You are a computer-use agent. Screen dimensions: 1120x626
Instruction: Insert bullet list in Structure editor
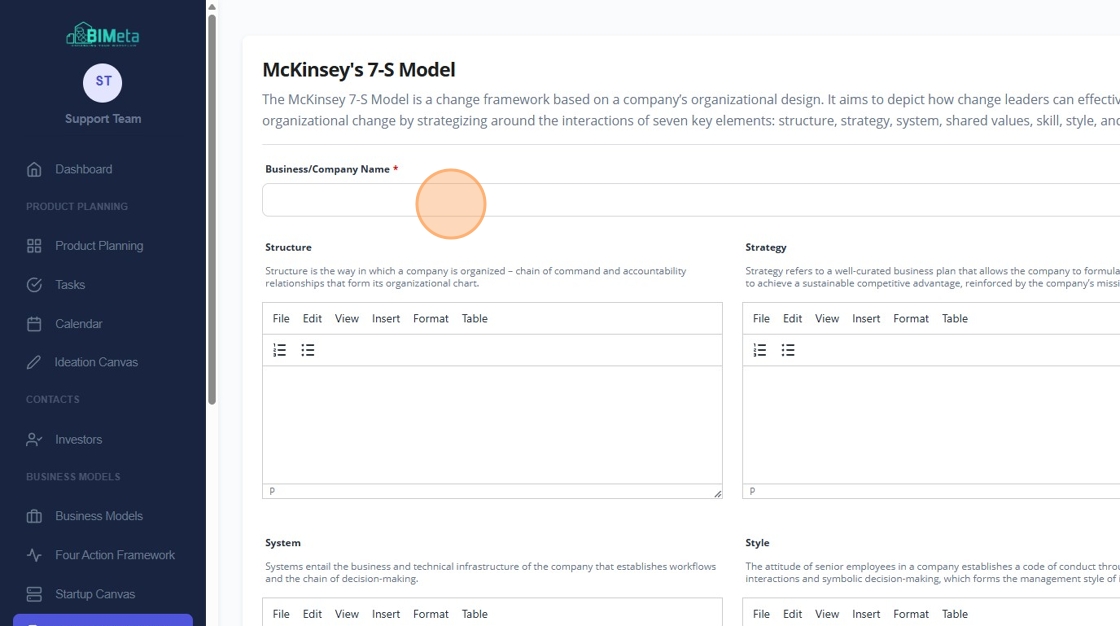(x=308, y=350)
